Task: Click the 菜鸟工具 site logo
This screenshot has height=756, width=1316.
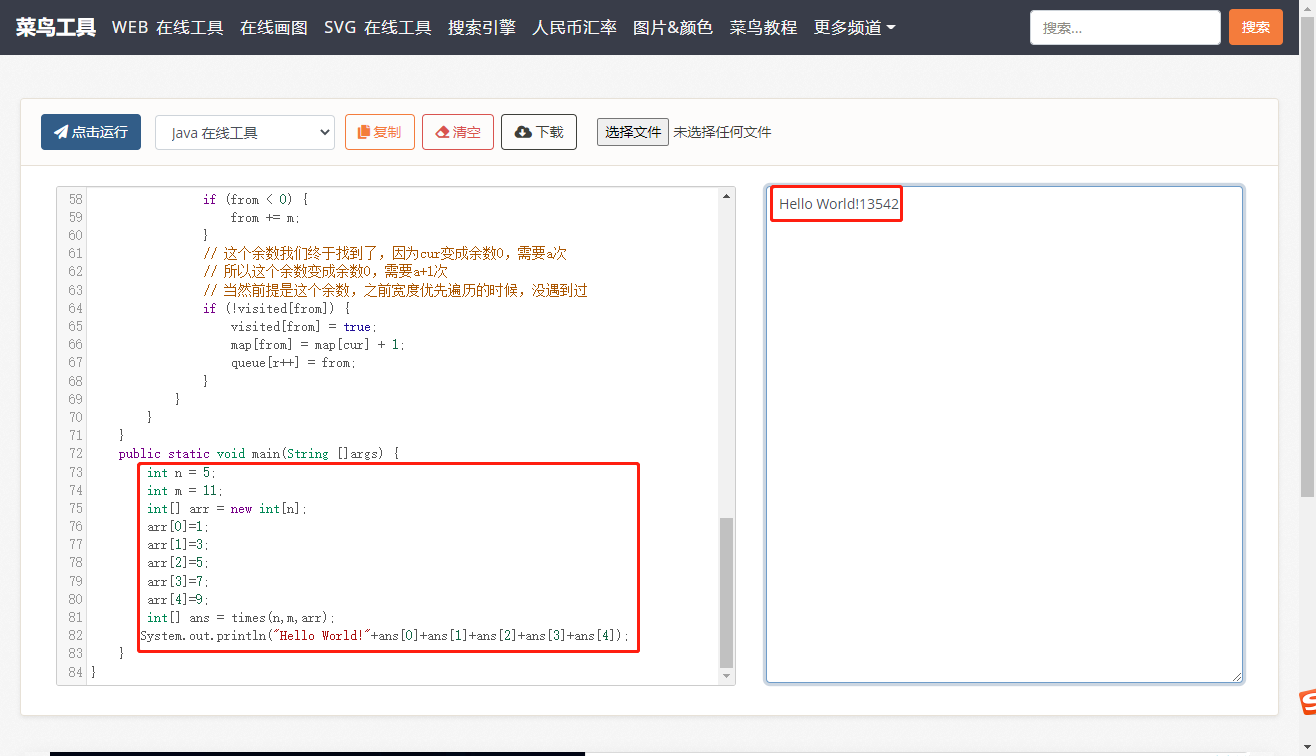Action: pyautogui.click(x=56, y=27)
